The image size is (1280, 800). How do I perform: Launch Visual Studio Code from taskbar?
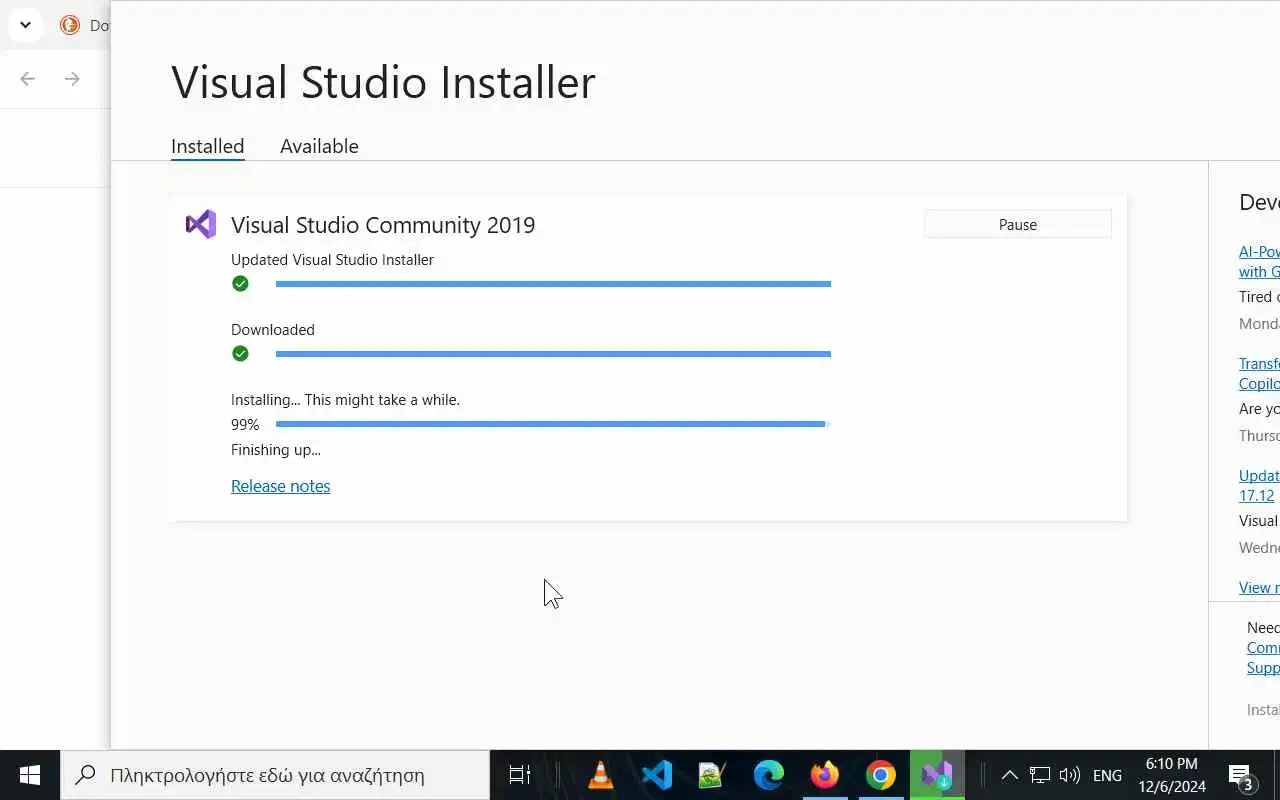tap(657, 775)
